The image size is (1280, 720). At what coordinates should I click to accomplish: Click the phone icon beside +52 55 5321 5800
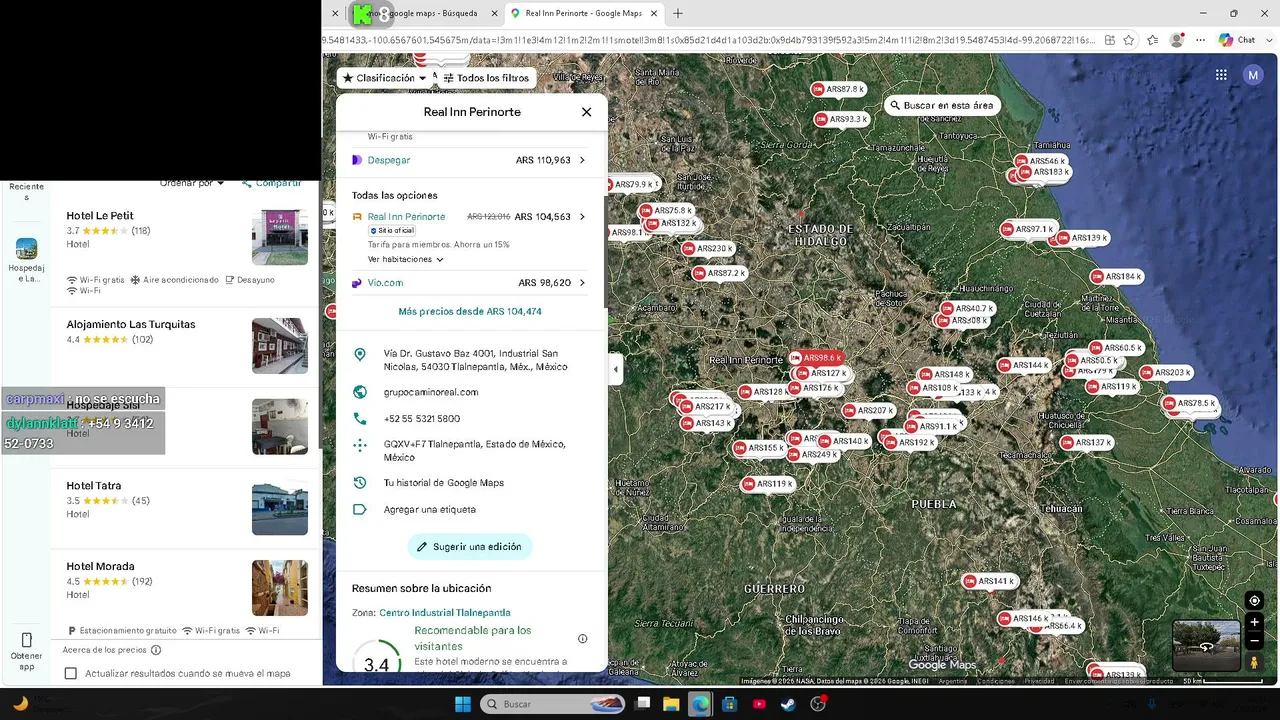[360, 419]
